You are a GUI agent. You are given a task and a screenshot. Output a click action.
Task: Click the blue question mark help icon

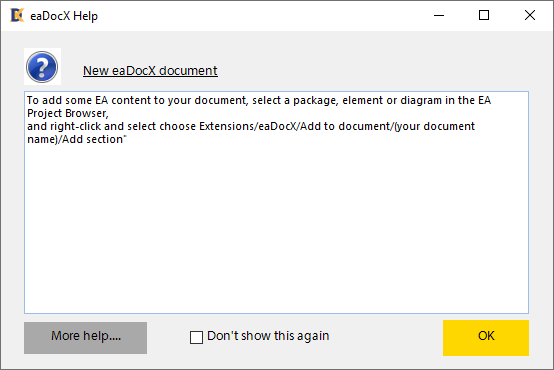coord(42,67)
